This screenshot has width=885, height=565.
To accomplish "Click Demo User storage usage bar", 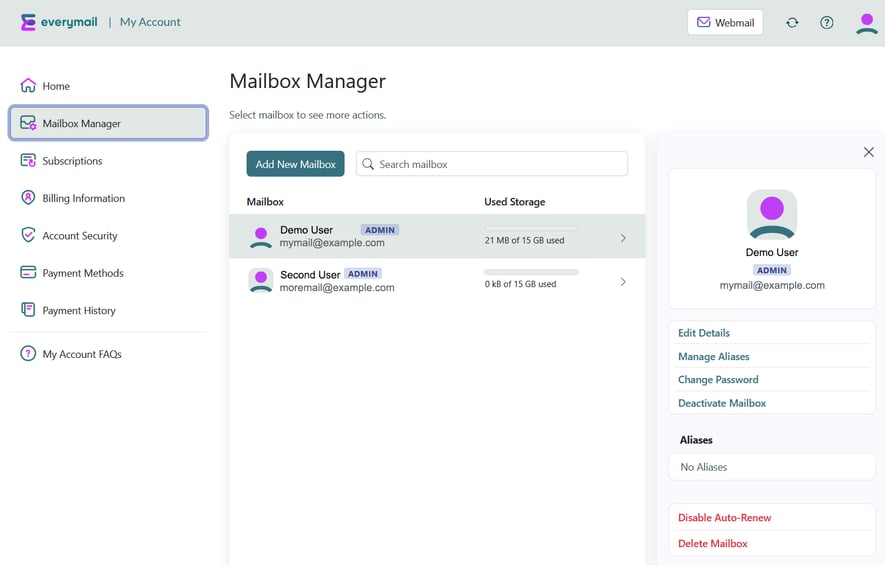I will pyautogui.click(x=531, y=228).
